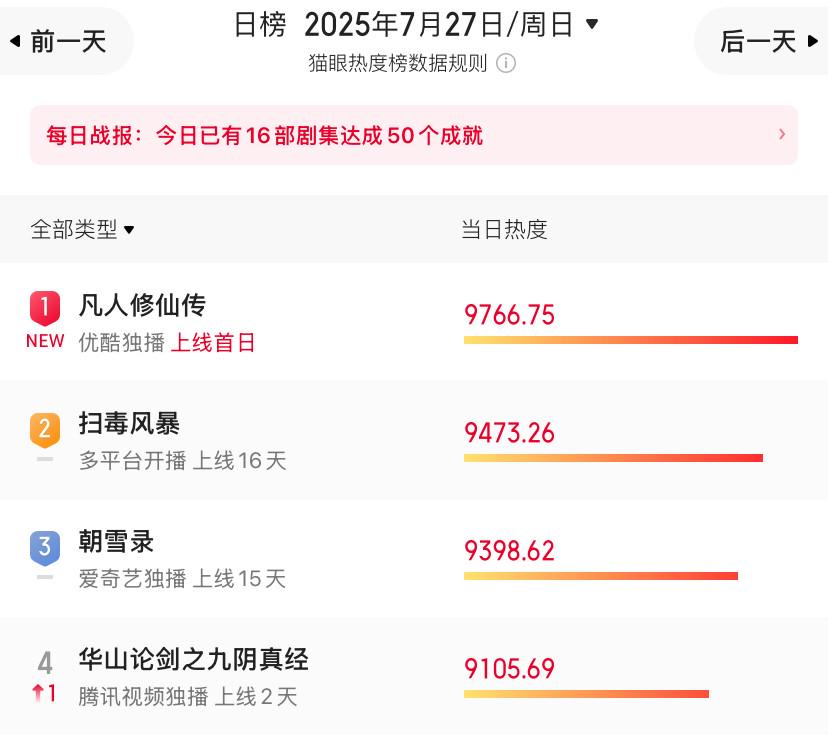Expand the date picker dropdown arrow
Viewport: 828px width, 755px height.
coord(592,24)
